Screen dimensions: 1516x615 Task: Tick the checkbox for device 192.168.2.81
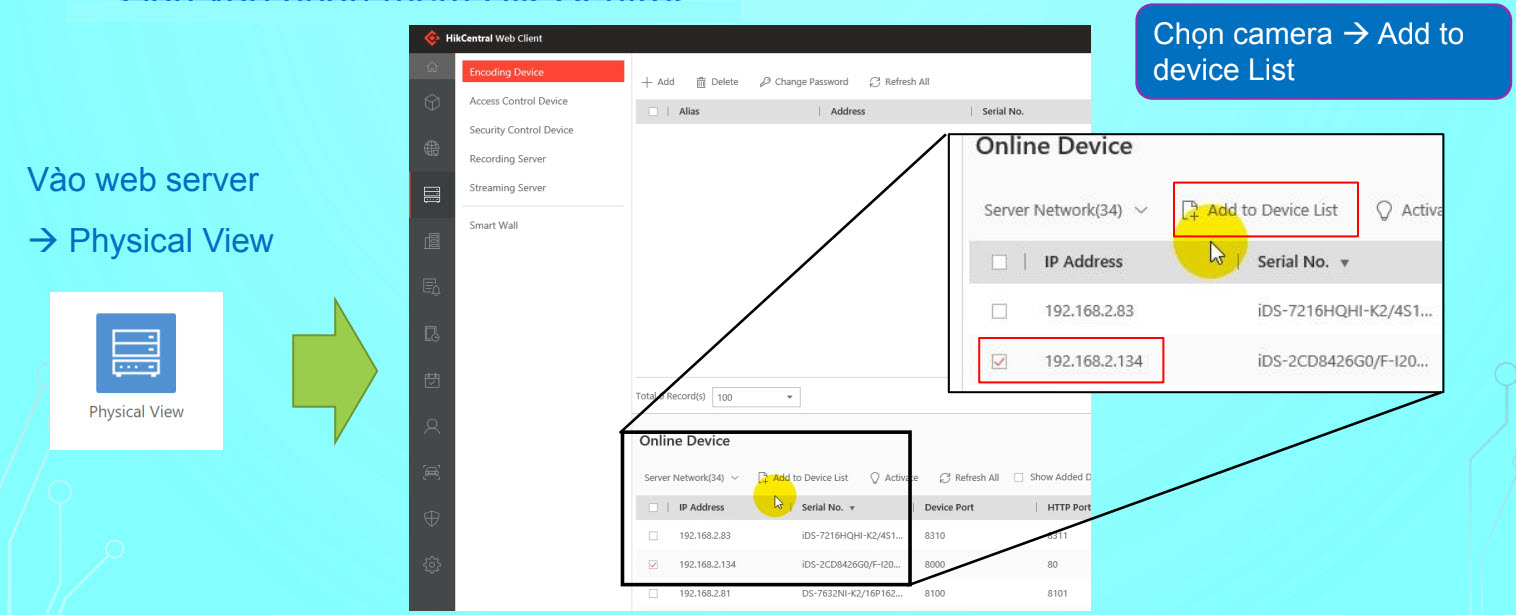click(653, 594)
